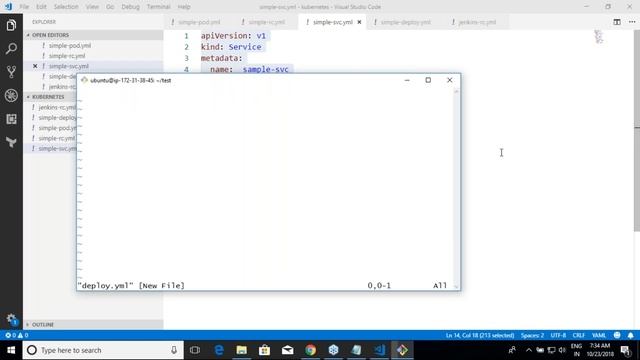640x360 pixels.
Task: Show hidden system tray icons
Action: click(529, 350)
